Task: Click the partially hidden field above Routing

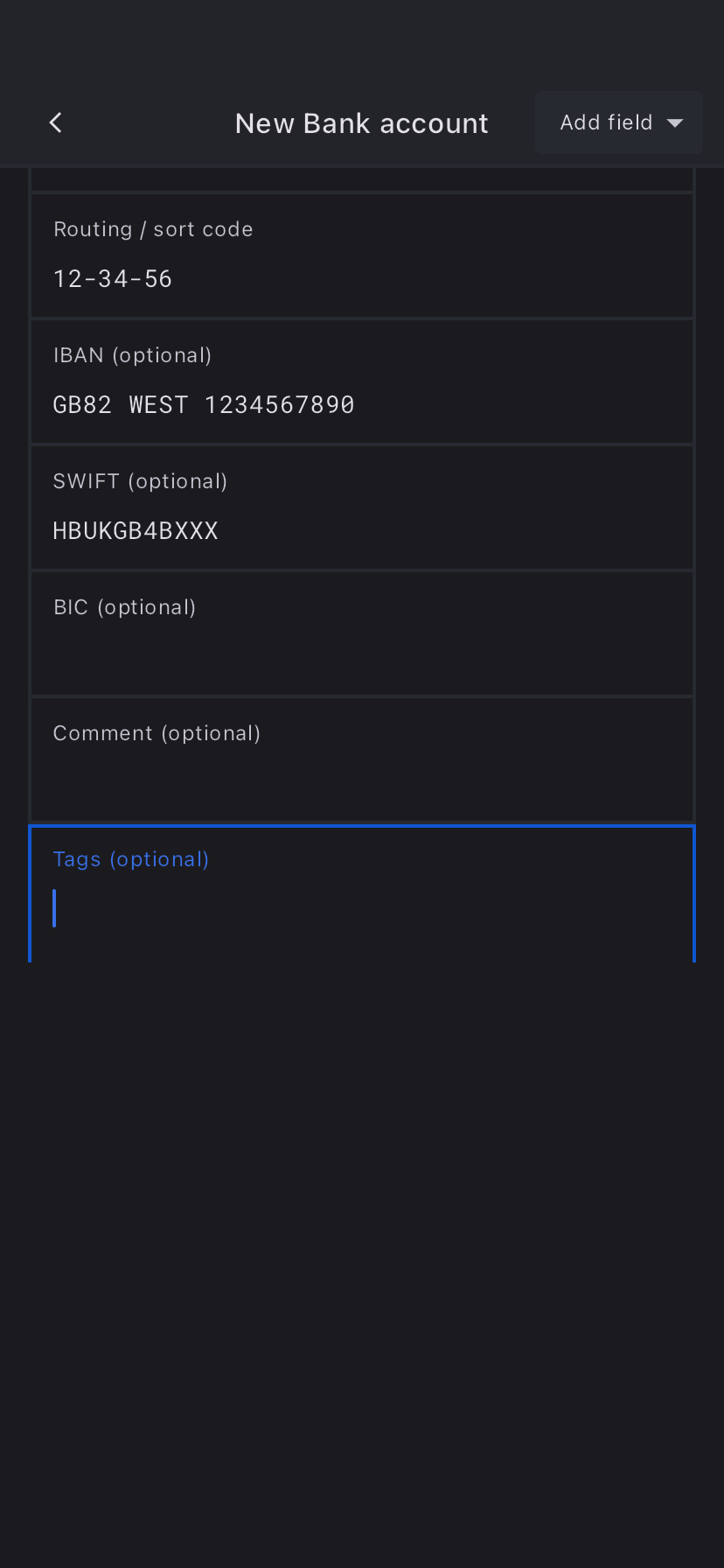Action: [x=362, y=178]
